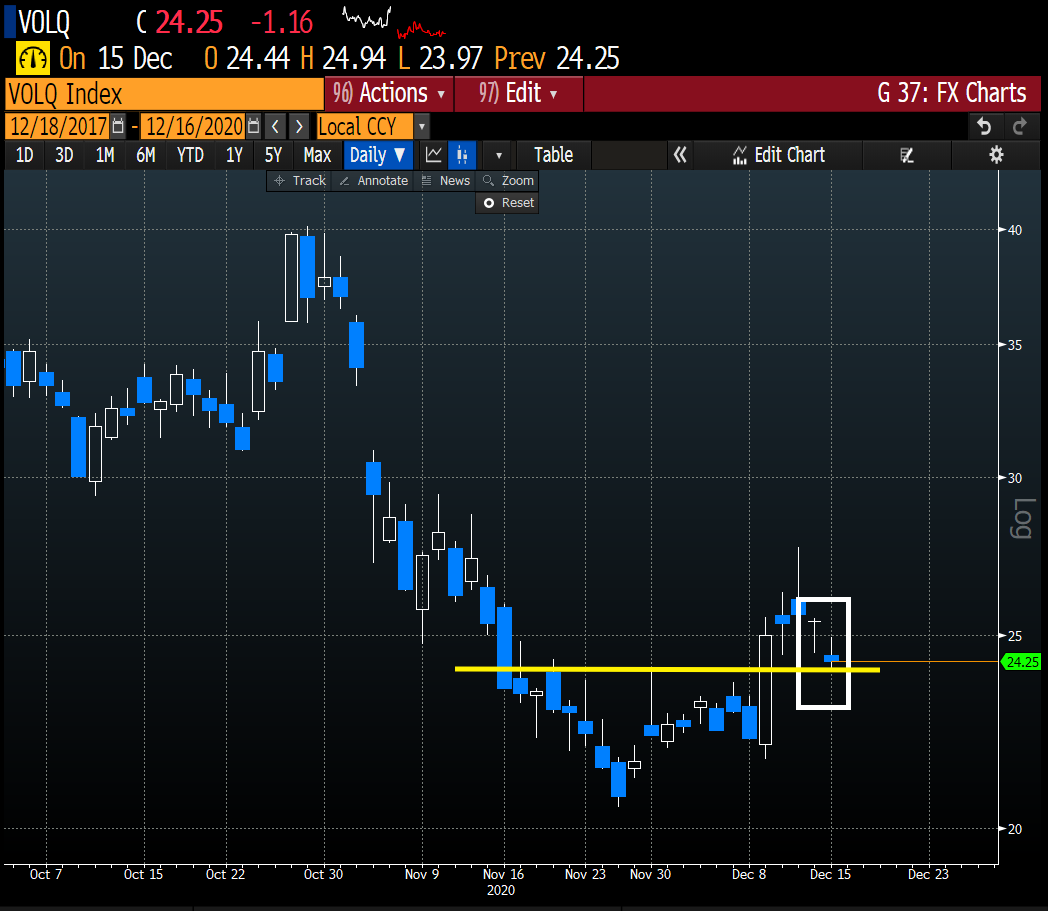Click the green 24.25 last price tag

point(1021,662)
